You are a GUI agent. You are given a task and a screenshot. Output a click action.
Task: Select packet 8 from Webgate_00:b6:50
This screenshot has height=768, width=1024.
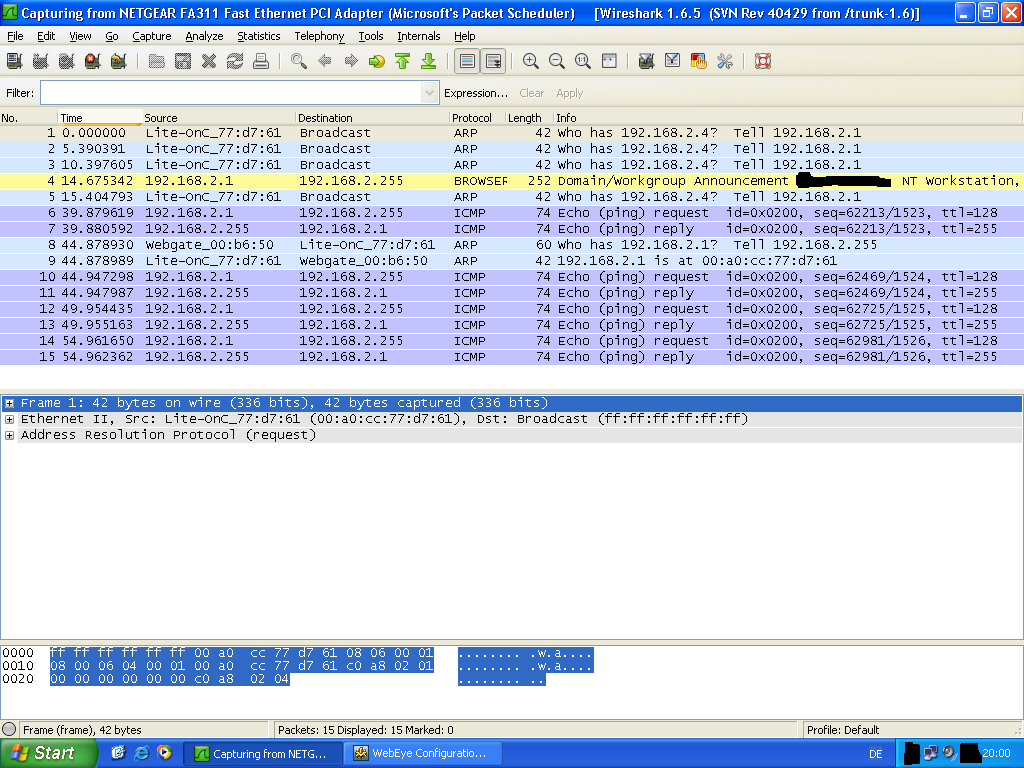pos(512,245)
